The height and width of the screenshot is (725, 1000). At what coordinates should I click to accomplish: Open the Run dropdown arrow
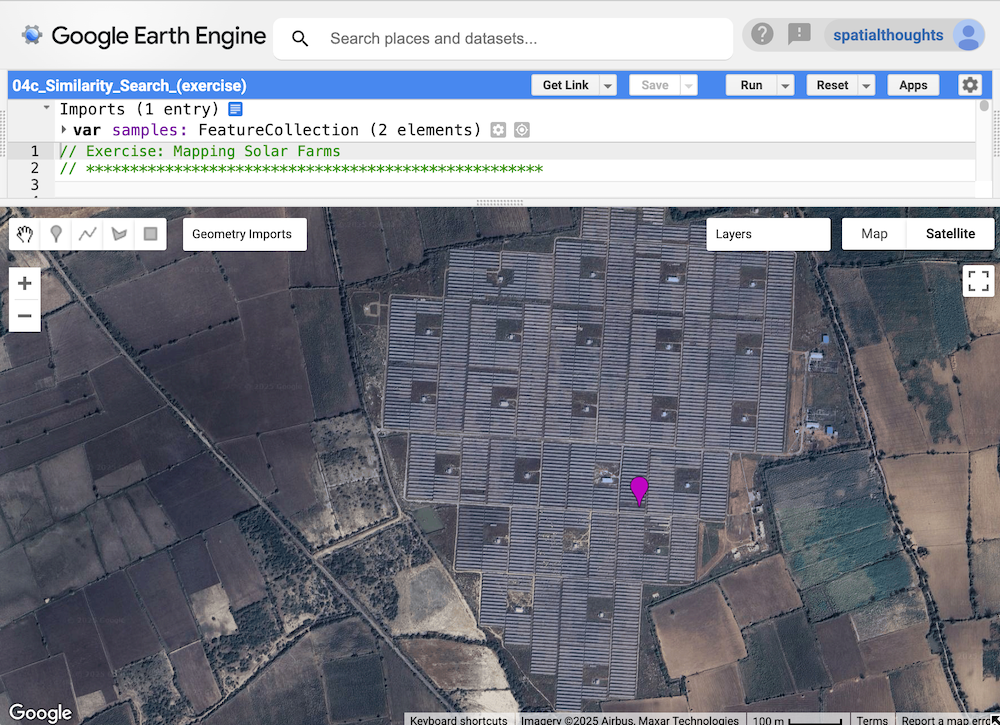coord(786,86)
